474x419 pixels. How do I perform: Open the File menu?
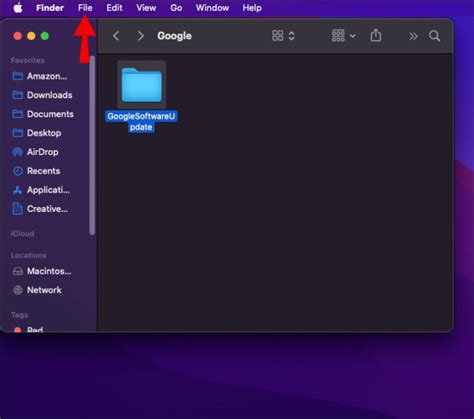point(85,8)
